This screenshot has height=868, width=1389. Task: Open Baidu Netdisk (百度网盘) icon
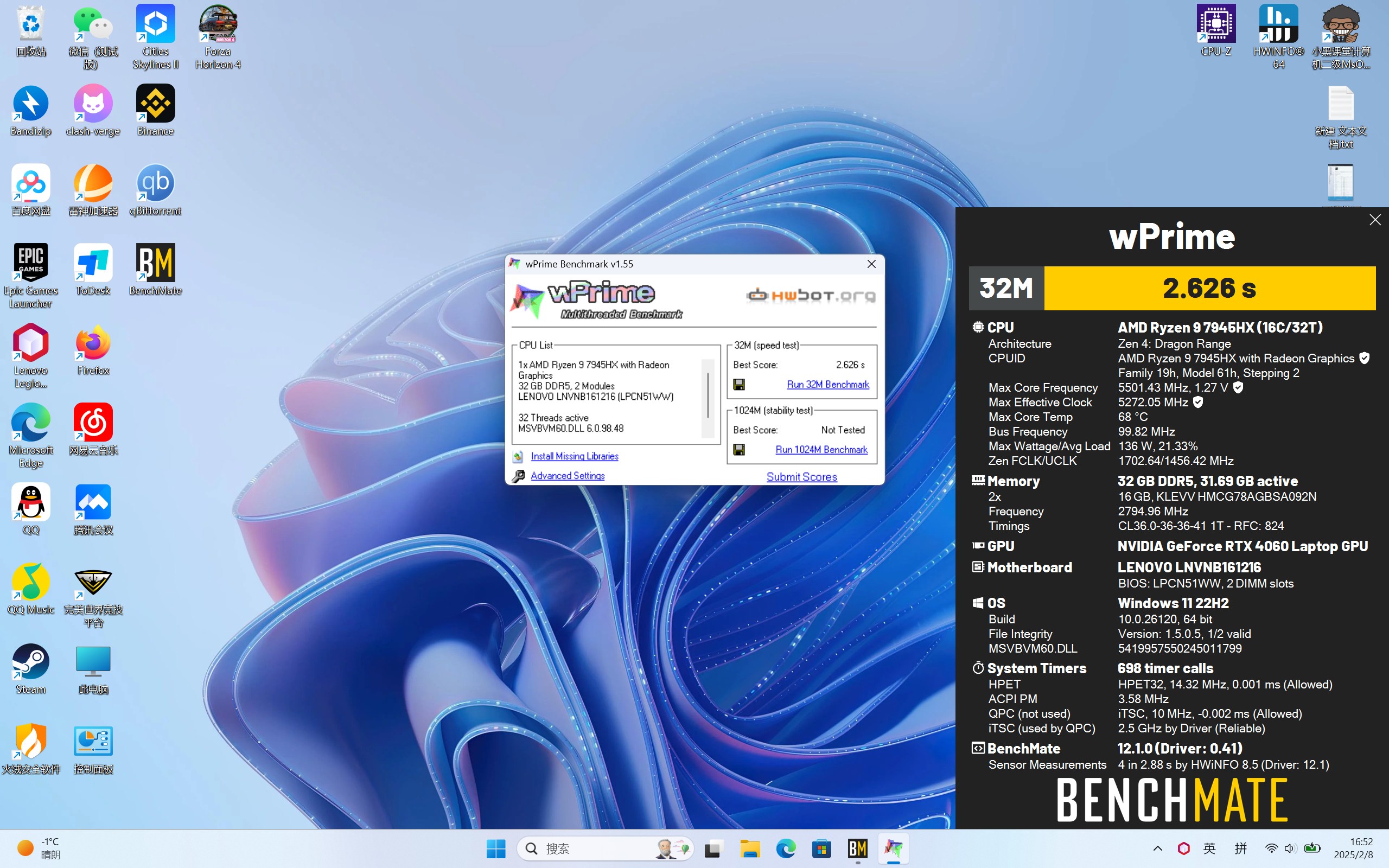31,190
